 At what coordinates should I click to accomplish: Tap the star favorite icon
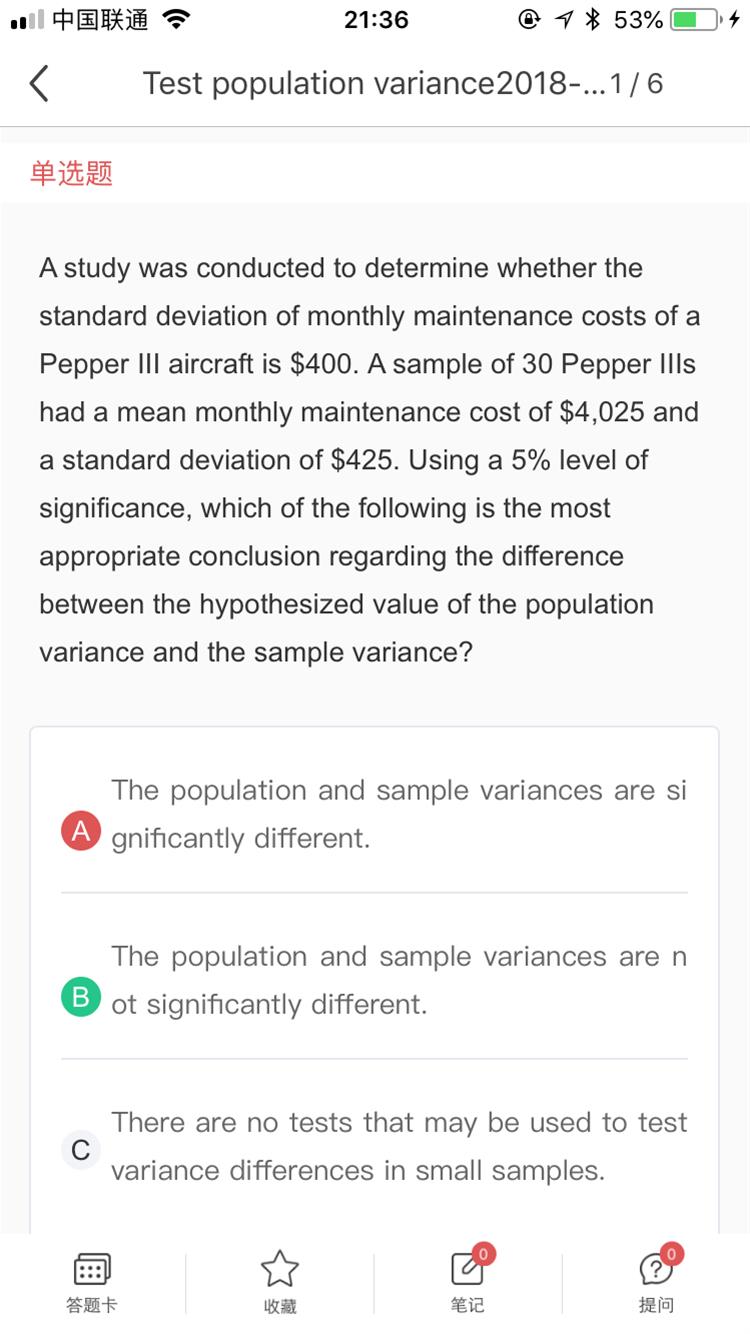tap(280, 1268)
